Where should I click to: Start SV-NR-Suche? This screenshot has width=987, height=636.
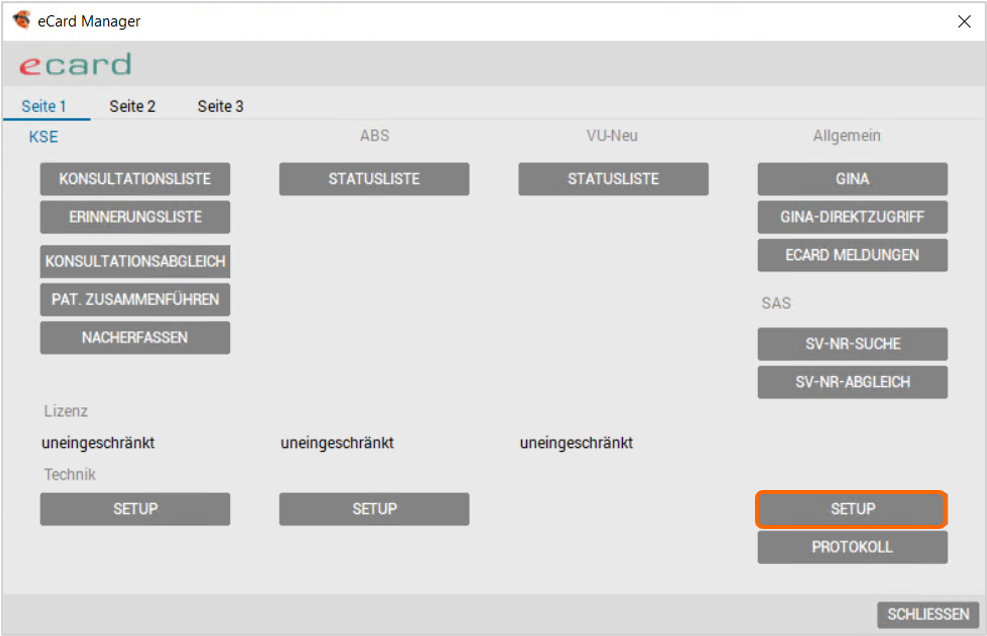(852, 344)
